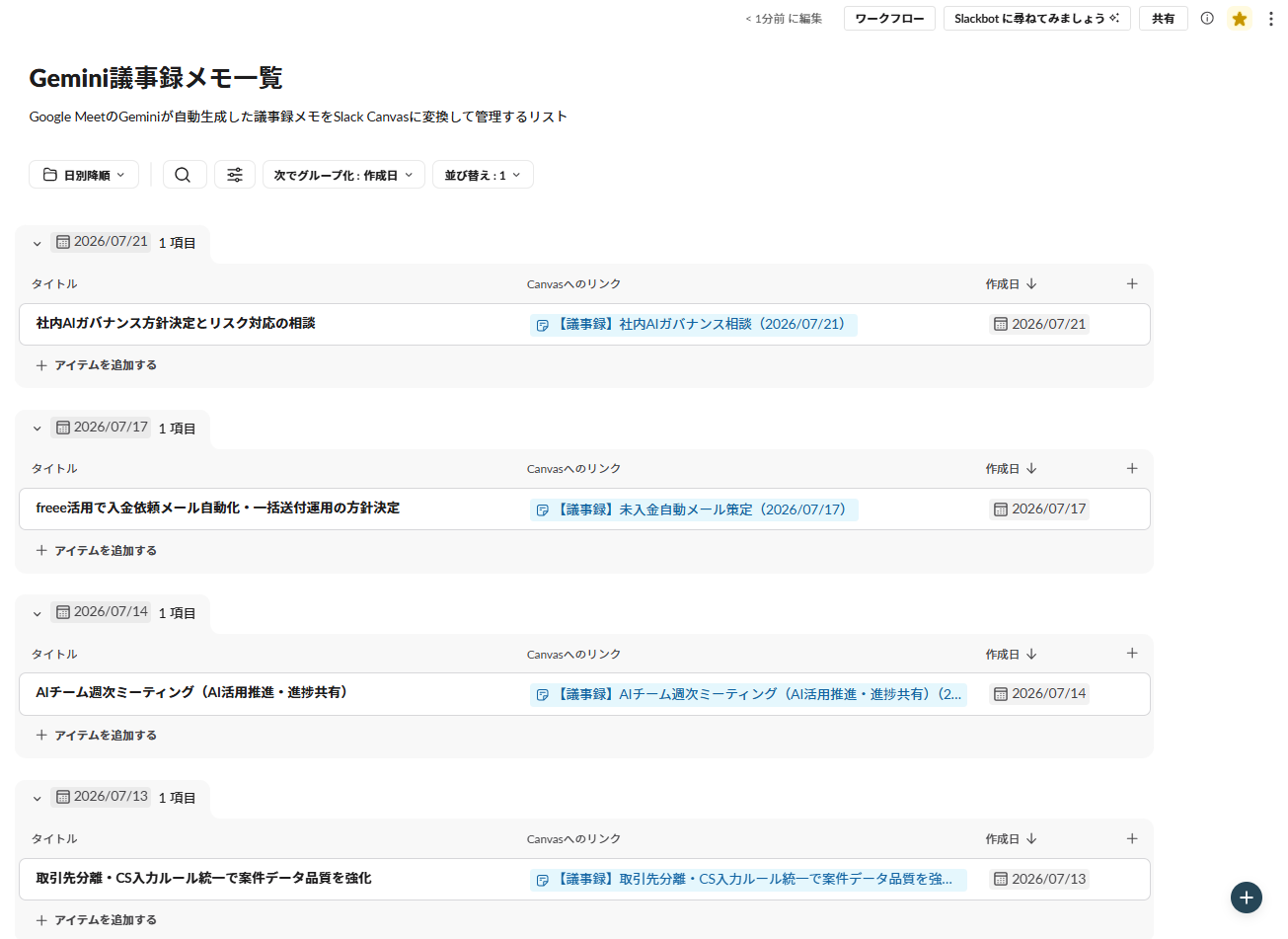This screenshot has height=939, width=1288.
Task: Click the 2026/07/21 date cell in the row
Action: [1039, 324]
